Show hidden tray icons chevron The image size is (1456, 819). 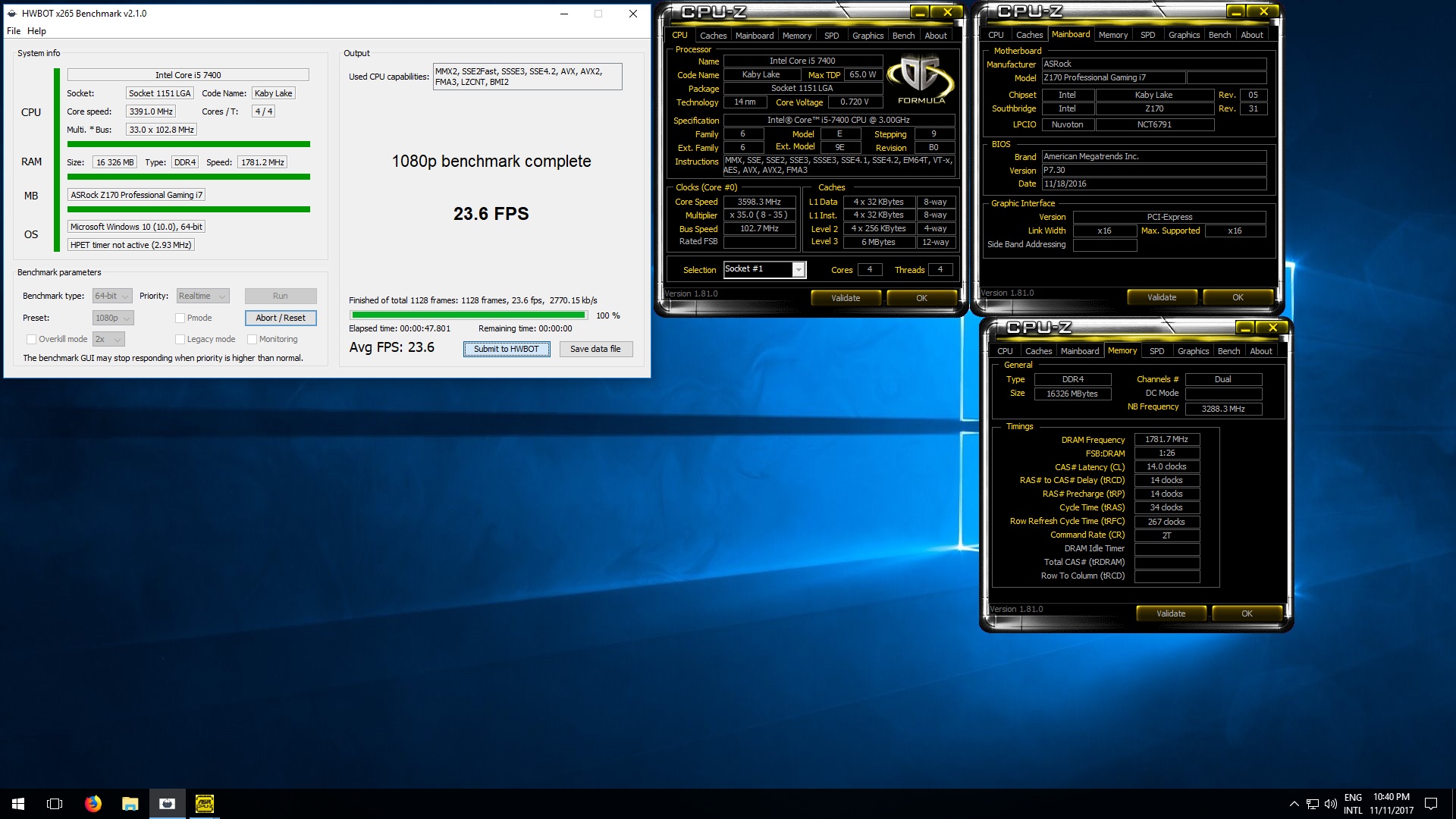tap(1294, 804)
